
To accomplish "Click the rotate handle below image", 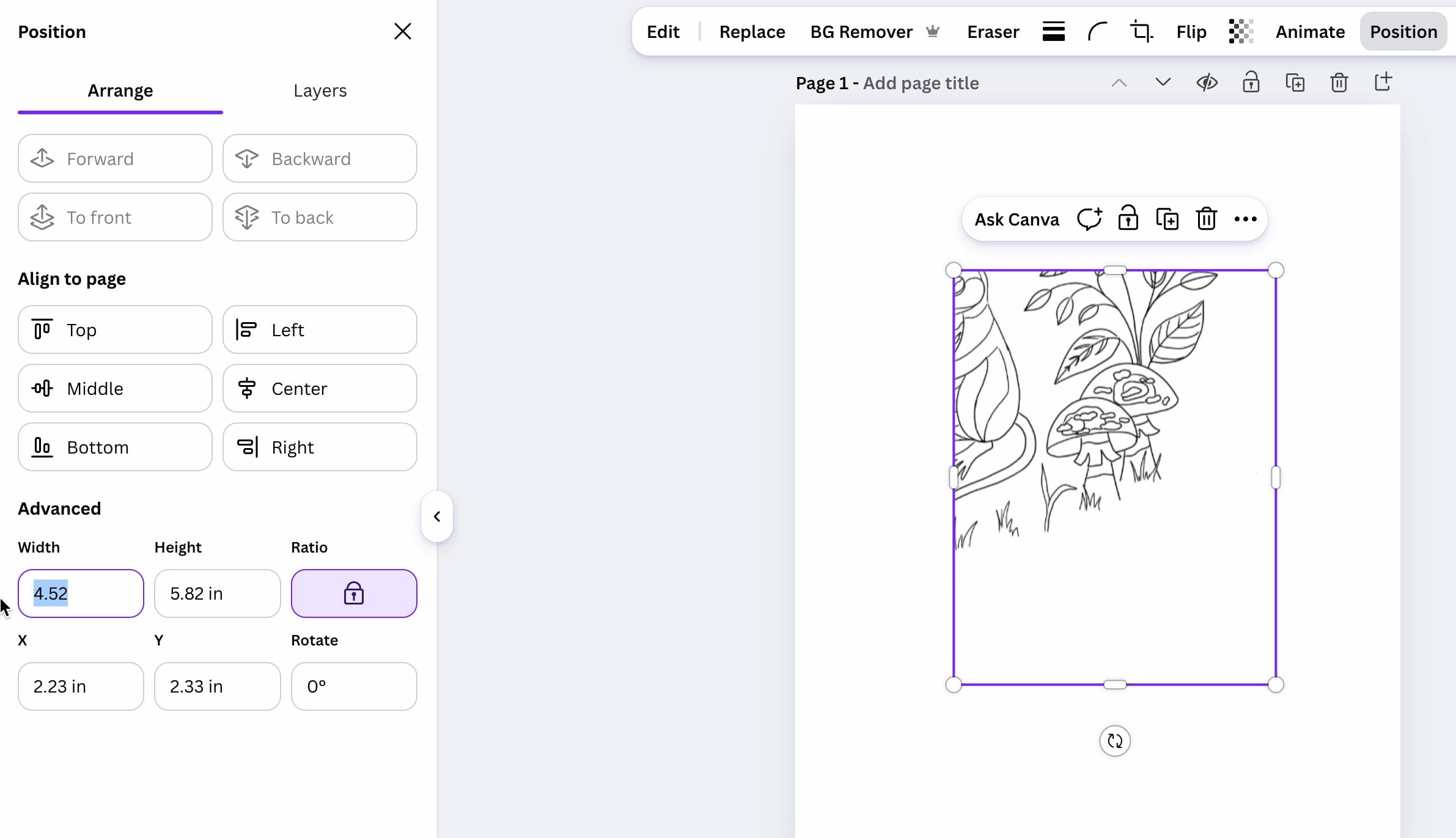I will coord(1115,741).
